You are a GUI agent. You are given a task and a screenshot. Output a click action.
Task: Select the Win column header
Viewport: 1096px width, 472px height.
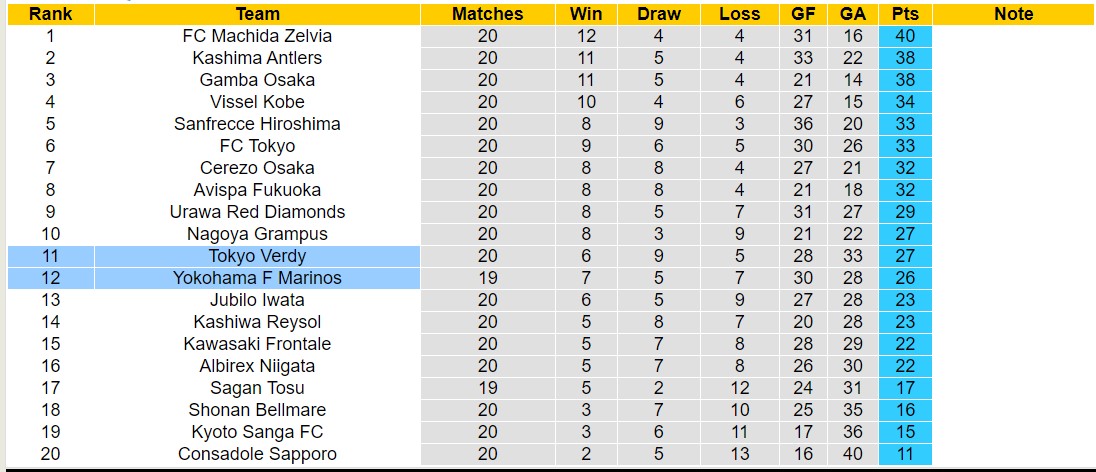pos(586,14)
